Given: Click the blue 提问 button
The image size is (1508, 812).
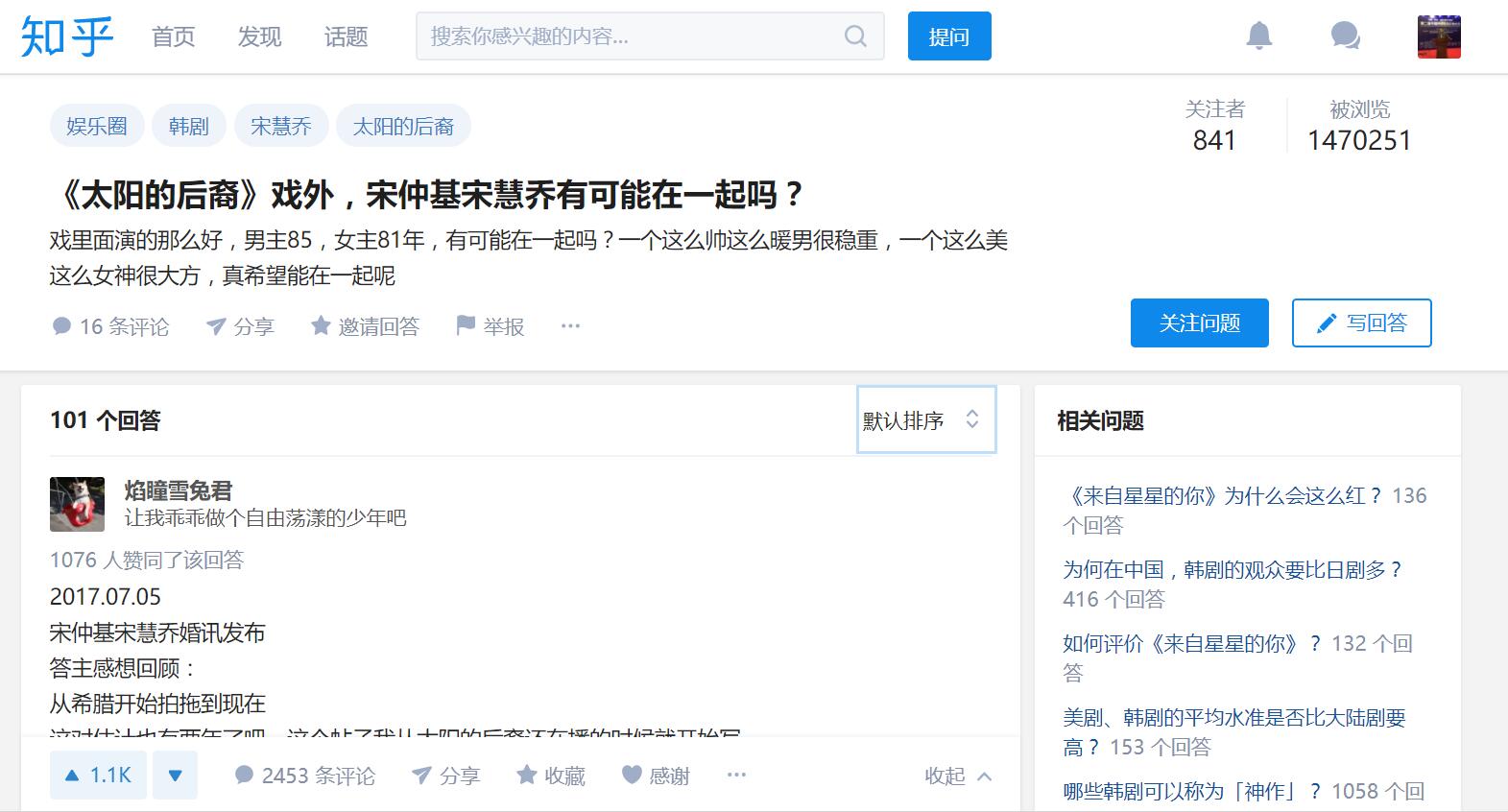Looking at the screenshot, I should tap(949, 36).
